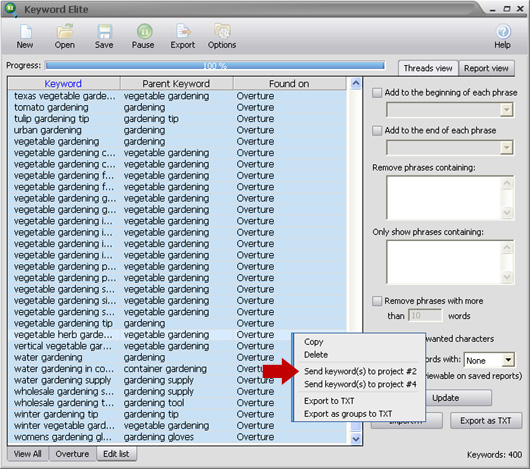Viewport: 530px width, 469px height.
Task: Select the womens gardening gl... row
Action: [x=177, y=437]
